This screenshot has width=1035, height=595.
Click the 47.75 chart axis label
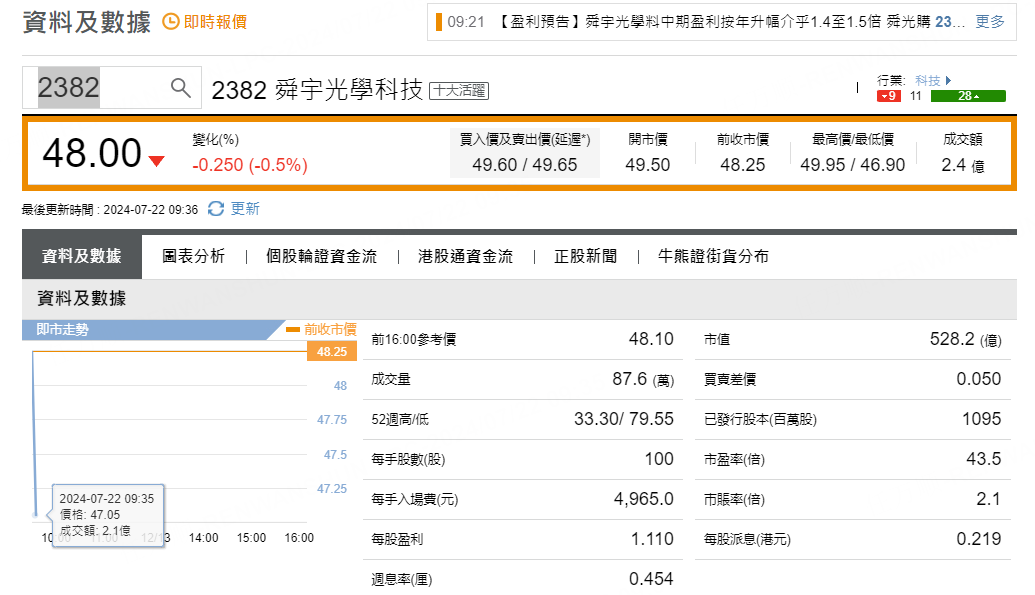332,420
